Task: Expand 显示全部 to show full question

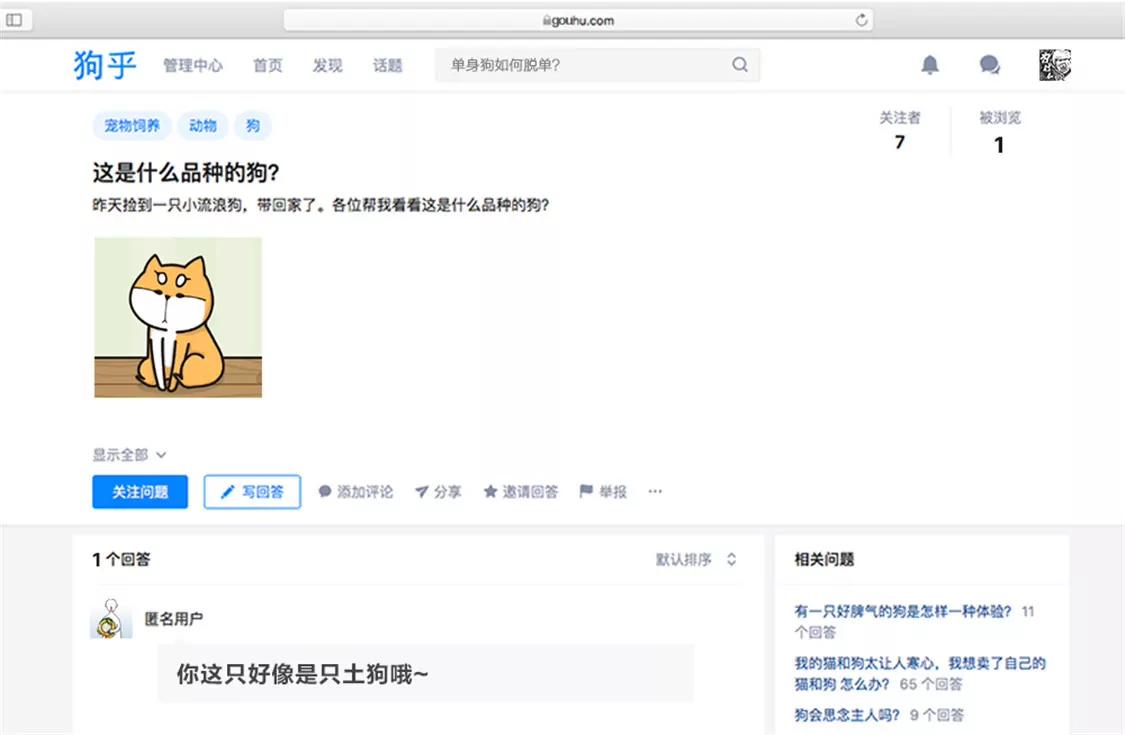Action: click(129, 455)
